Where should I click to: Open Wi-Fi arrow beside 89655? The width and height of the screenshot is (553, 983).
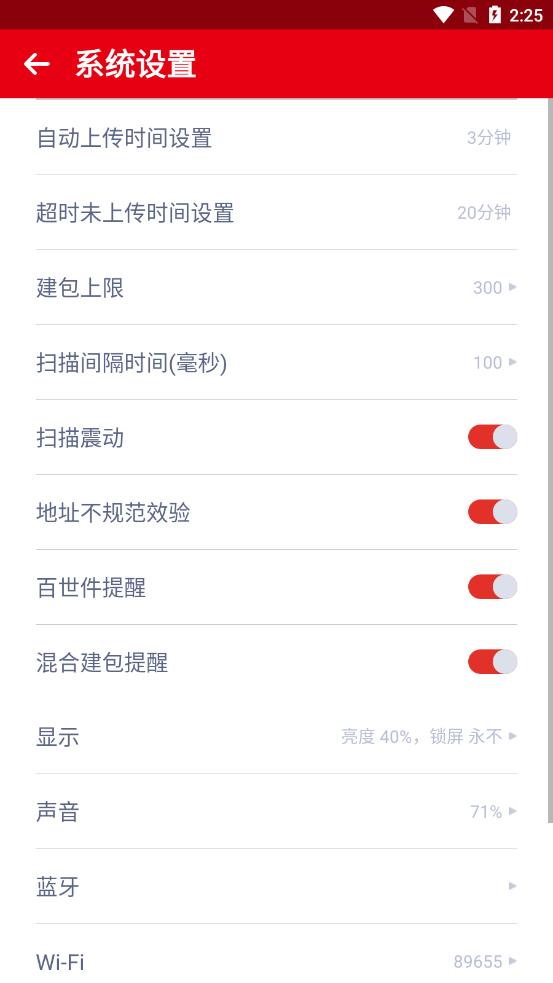513,960
